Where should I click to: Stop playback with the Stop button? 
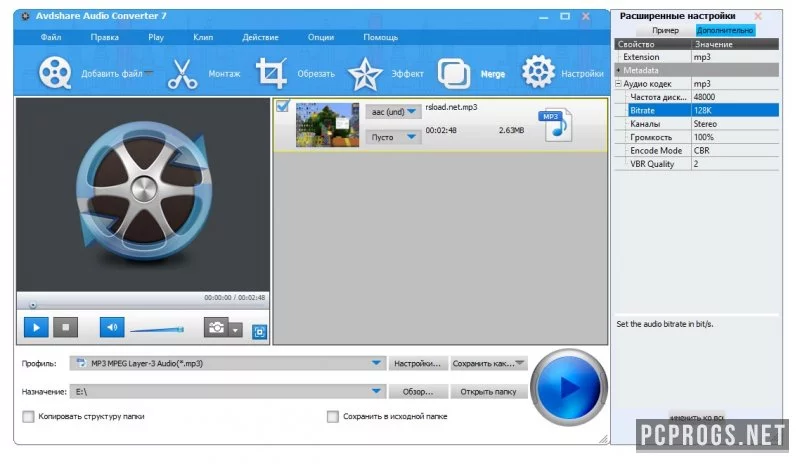tap(65, 327)
